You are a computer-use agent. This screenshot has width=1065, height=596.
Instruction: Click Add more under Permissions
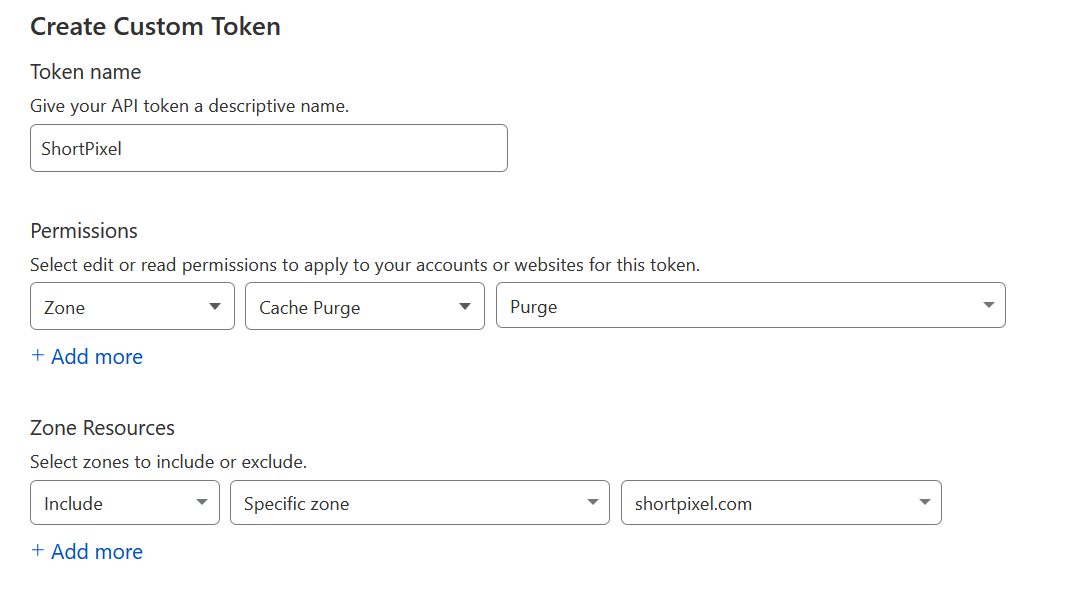coord(96,357)
